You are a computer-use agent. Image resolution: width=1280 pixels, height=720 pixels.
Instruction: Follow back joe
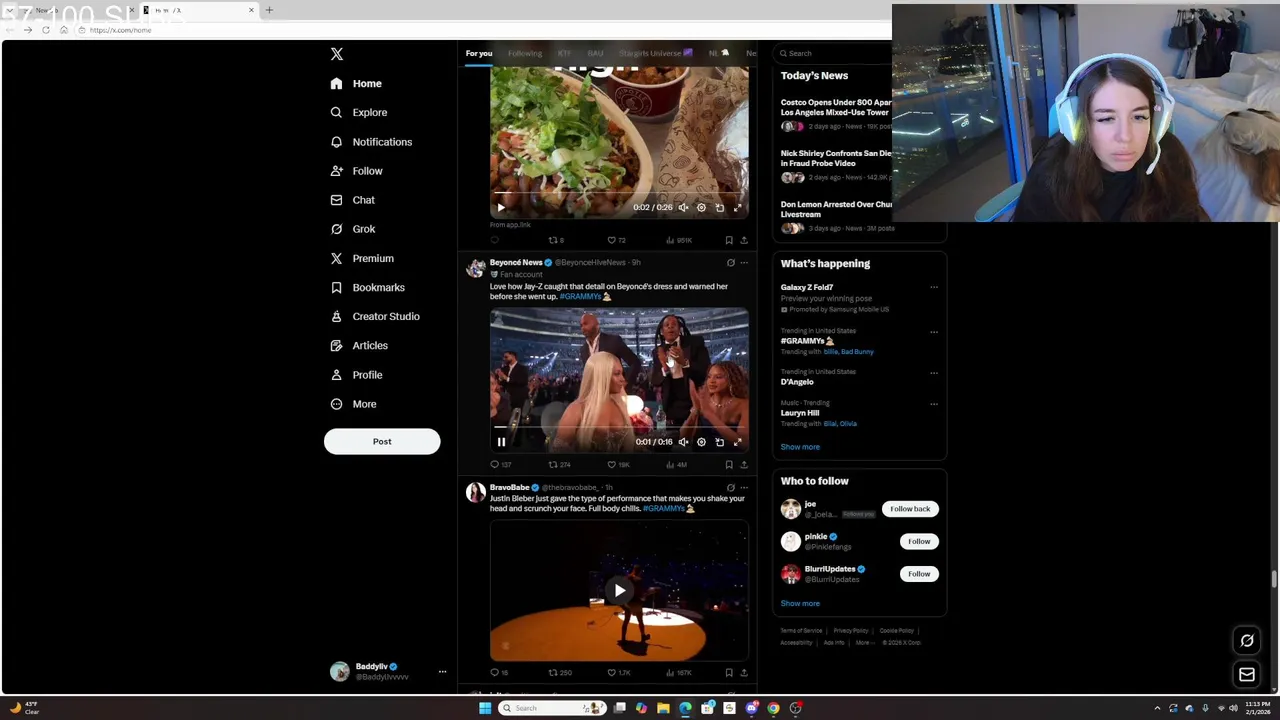tap(910, 509)
